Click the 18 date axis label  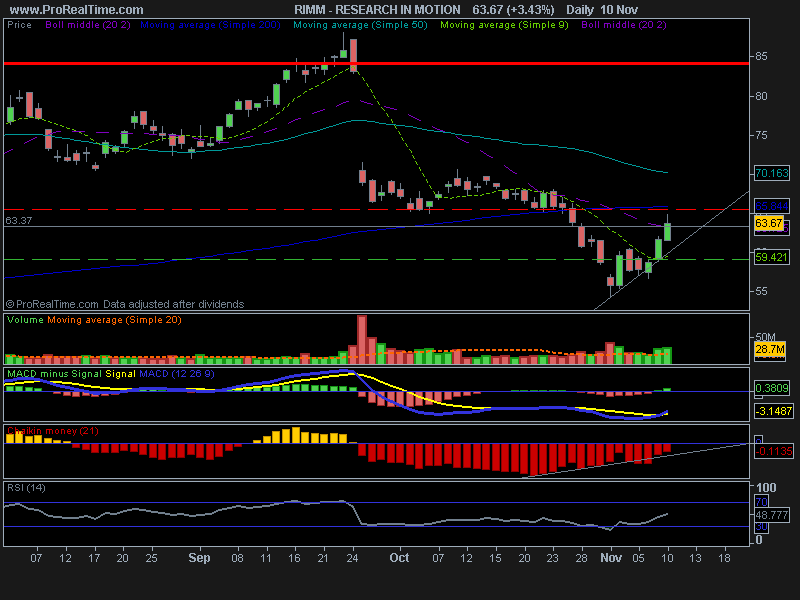tap(724, 558)
